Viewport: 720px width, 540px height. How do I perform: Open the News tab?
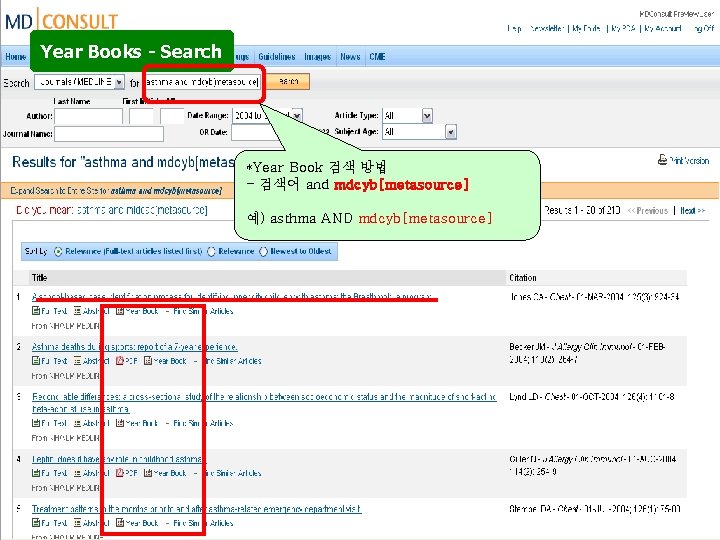click(350, 57)
